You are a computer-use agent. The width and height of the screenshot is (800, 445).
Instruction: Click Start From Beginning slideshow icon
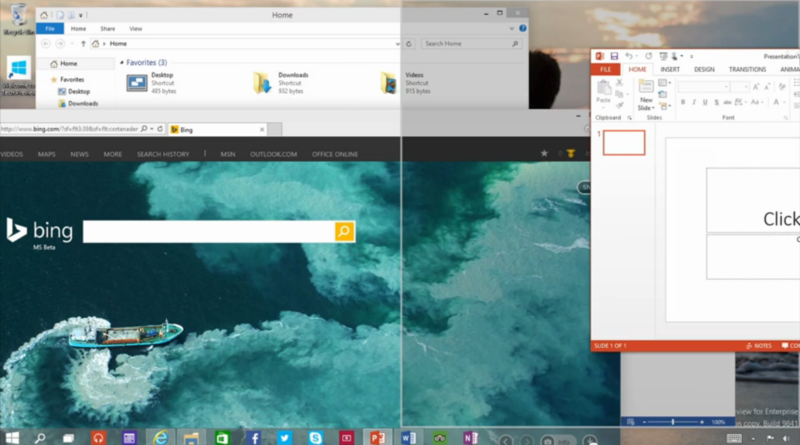click(663, 56)
